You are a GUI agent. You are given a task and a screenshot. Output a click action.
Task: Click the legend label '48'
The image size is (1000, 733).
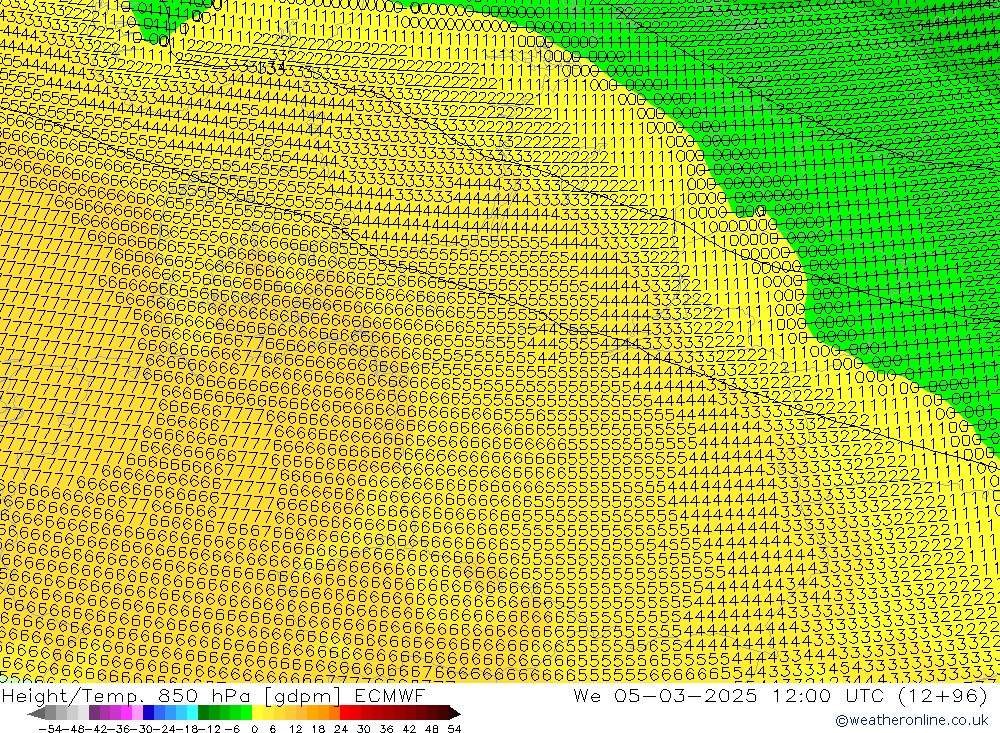(432, 729)
